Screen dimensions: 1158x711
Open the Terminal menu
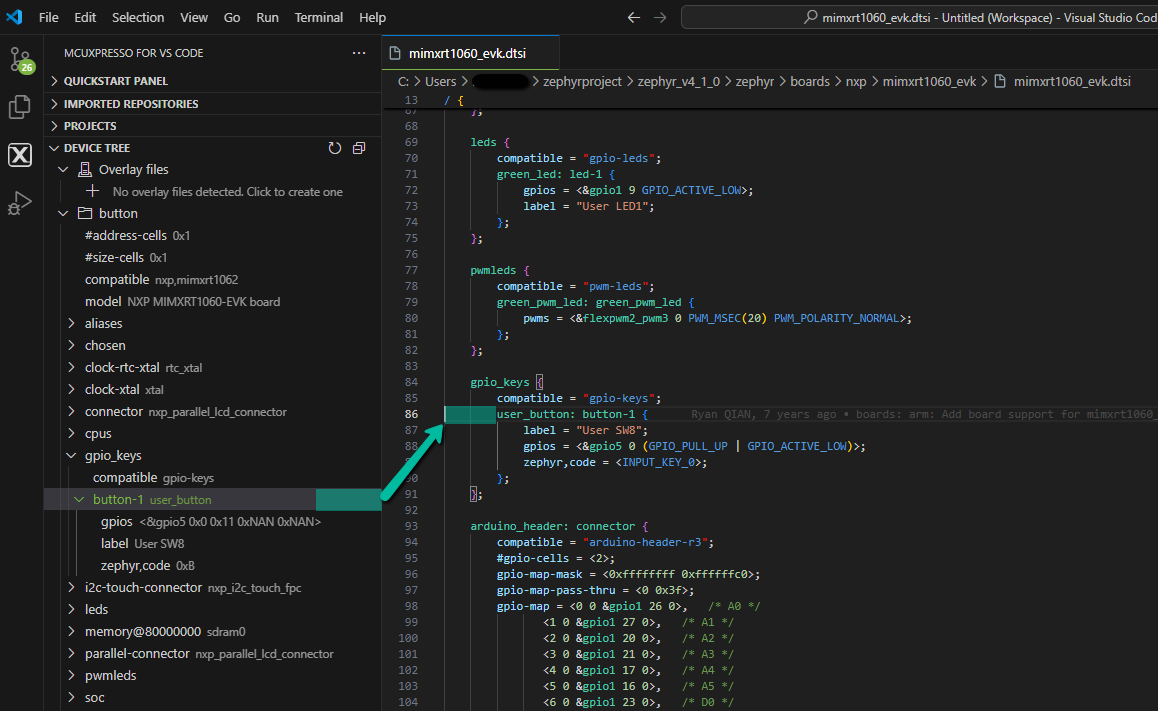(x=319, y=18)
